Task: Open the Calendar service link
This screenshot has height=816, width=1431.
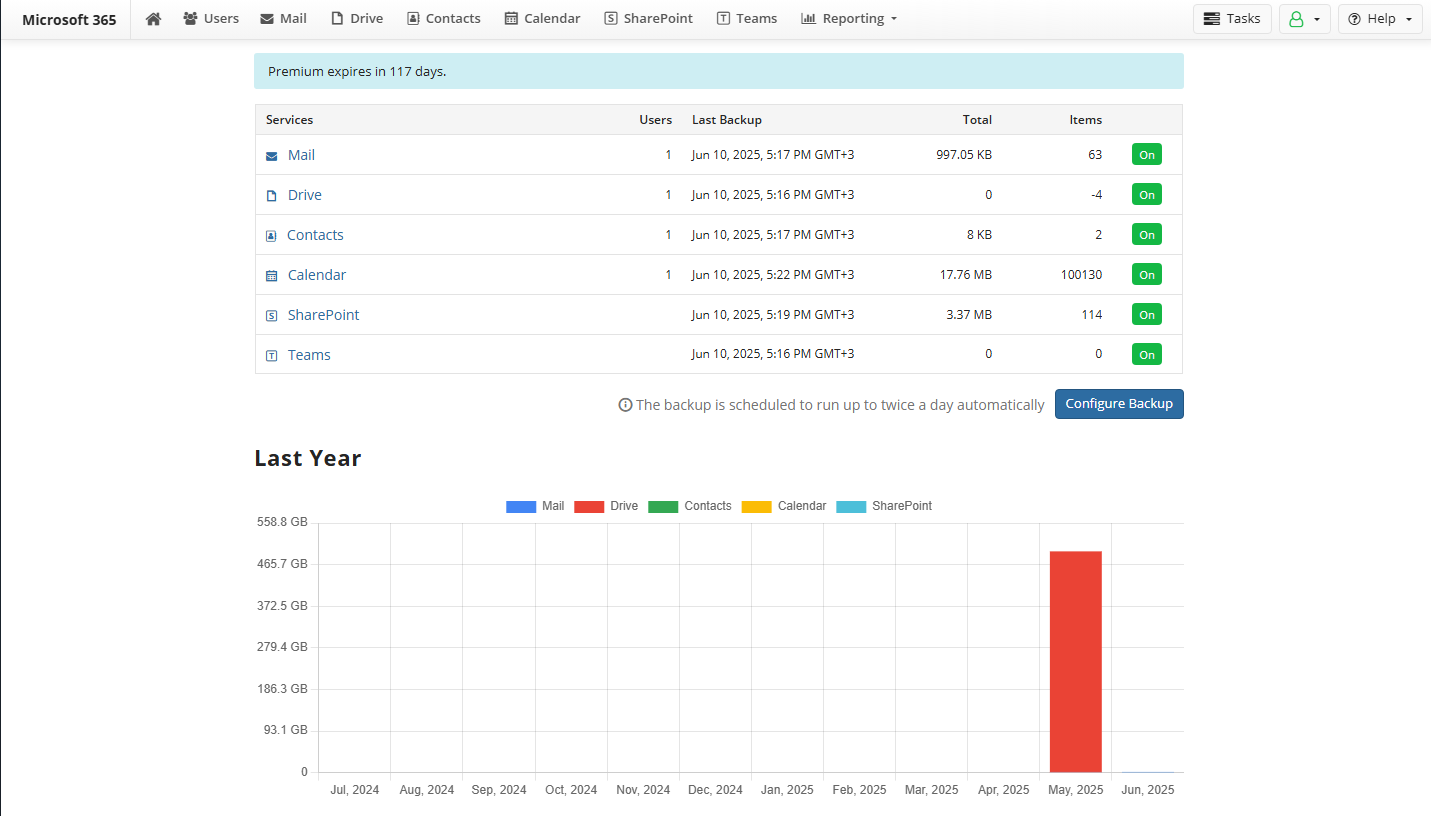Action: click(x=317, y=275)
